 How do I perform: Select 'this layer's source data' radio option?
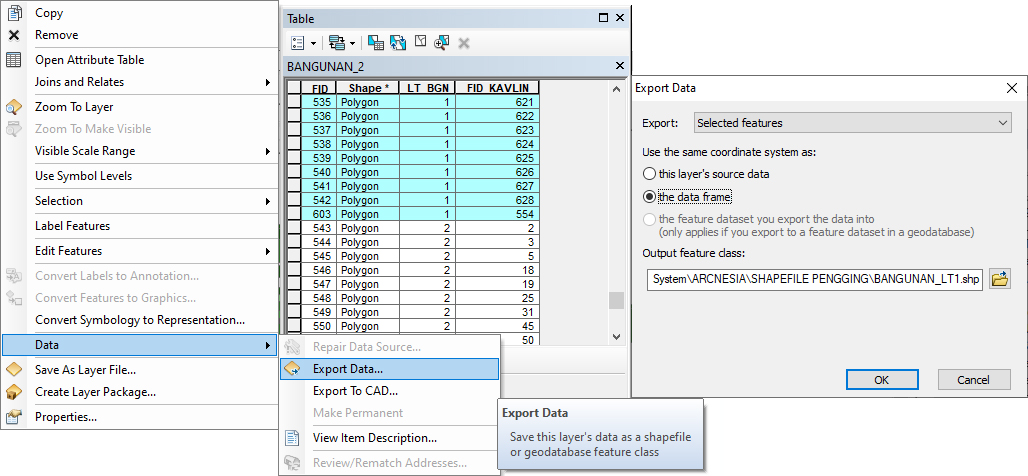649,174
